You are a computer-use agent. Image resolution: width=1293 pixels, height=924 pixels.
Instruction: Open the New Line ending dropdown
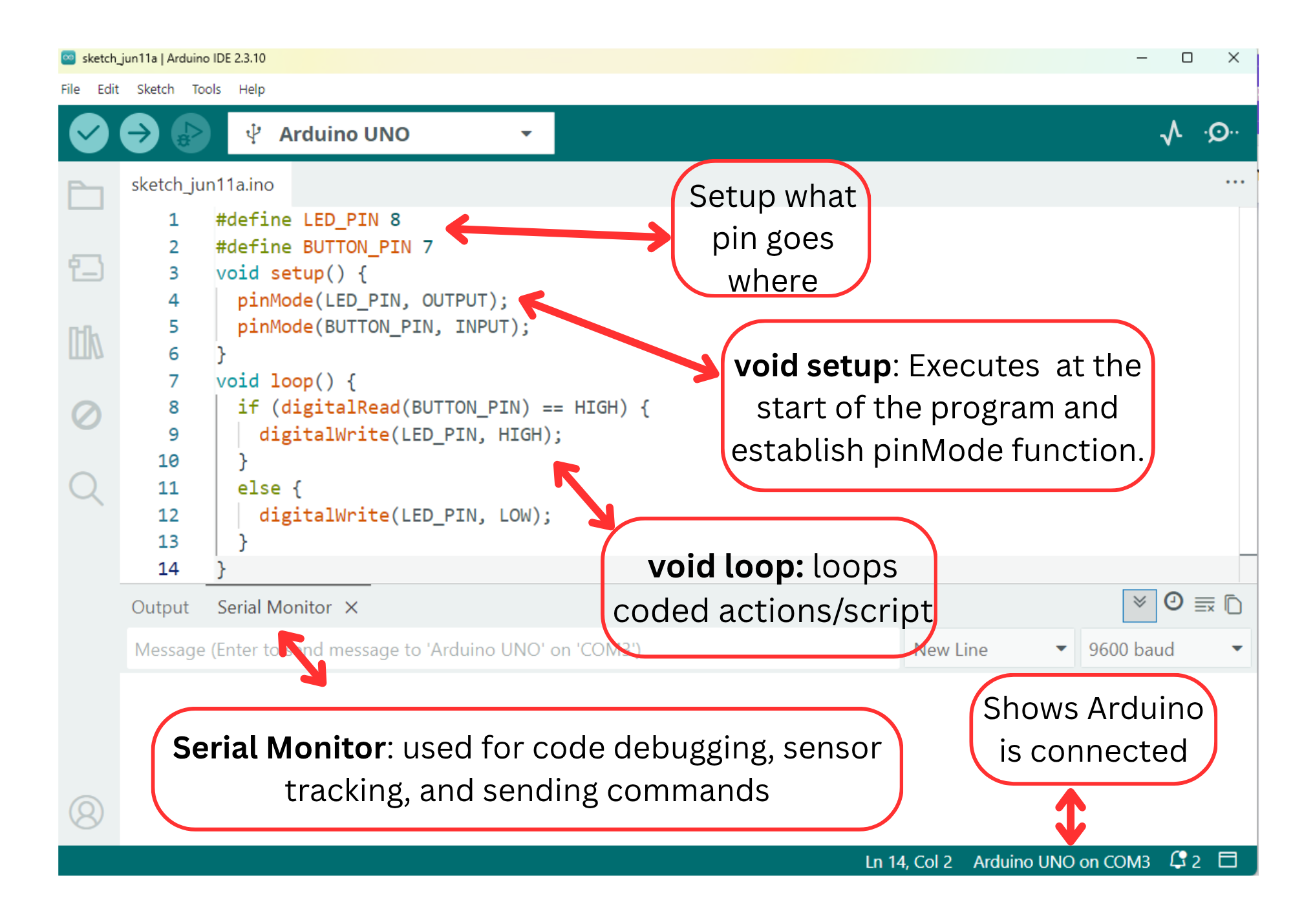(x=988, y=649)
